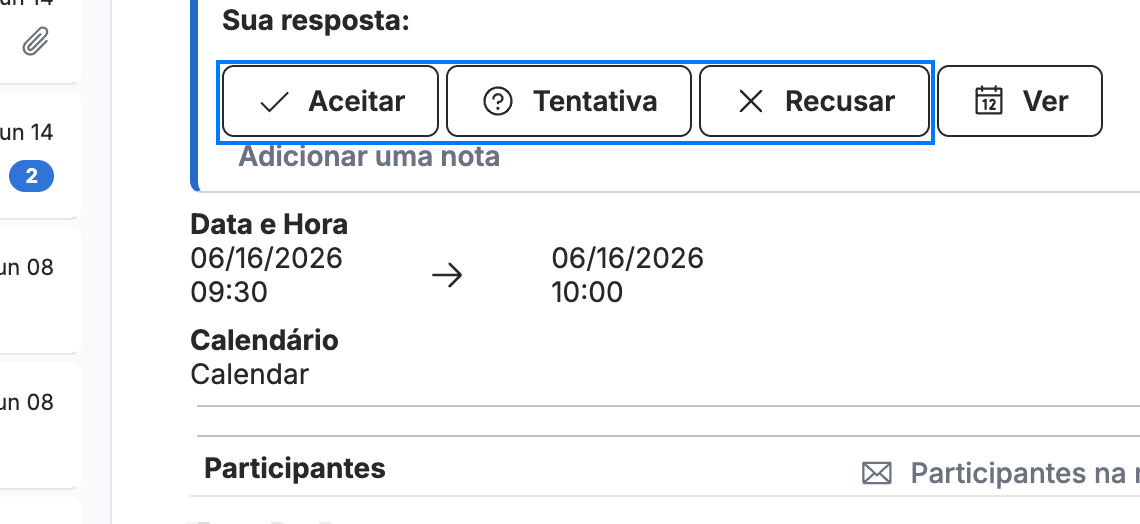The image size is (1140, 524).
Task: Select the start date above 09:30
Action: tap(266, 258)
